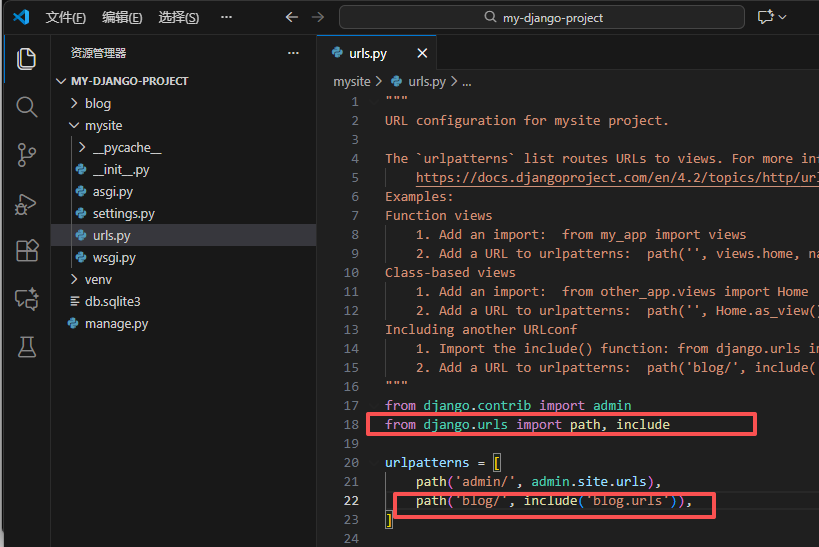The image size is (819, 547).
Task: Open the Explorer view in activity bar
Action: pos(27,59)
